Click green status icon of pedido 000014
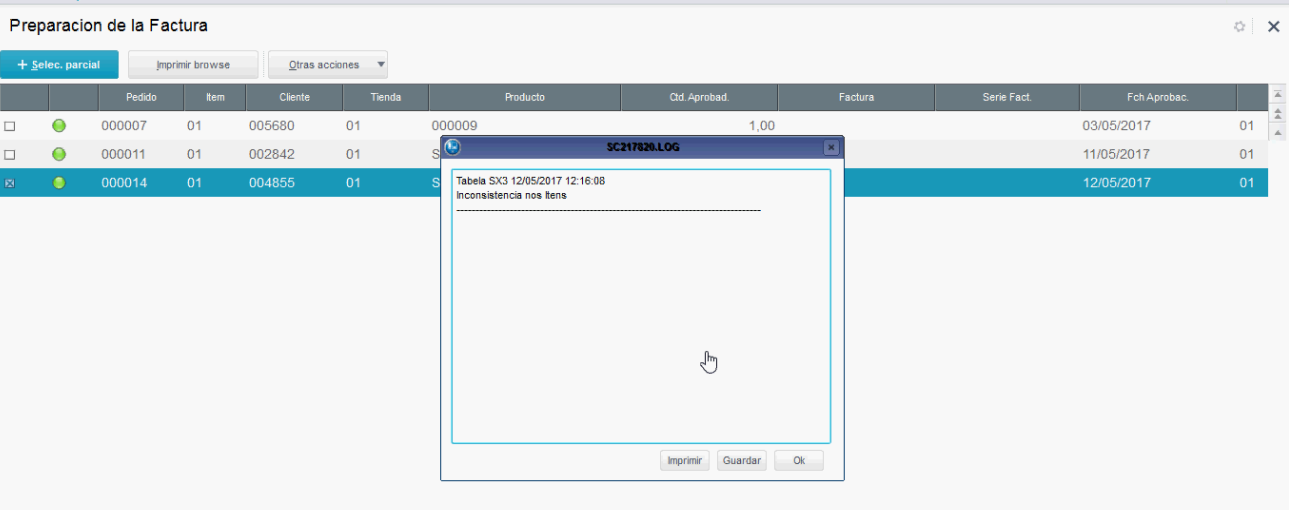 pos(59,183)
